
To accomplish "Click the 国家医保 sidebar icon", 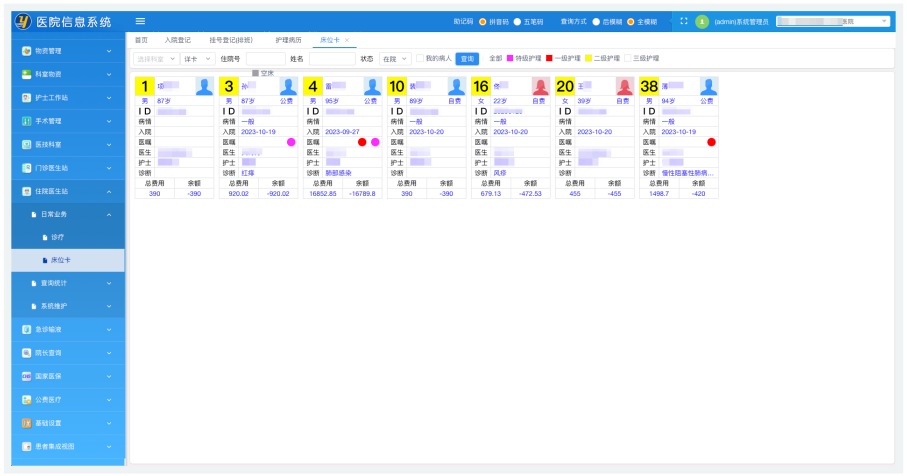I will 27,376.
